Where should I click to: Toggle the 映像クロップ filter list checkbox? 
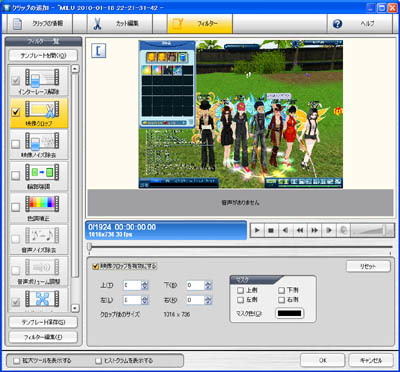point(16,112)
